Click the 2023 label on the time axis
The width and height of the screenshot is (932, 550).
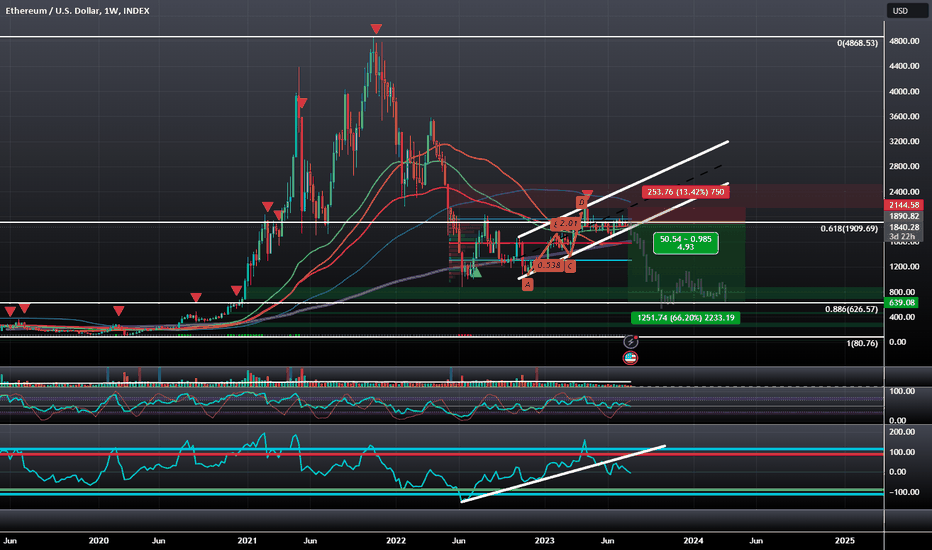click(x=544, y=540)
